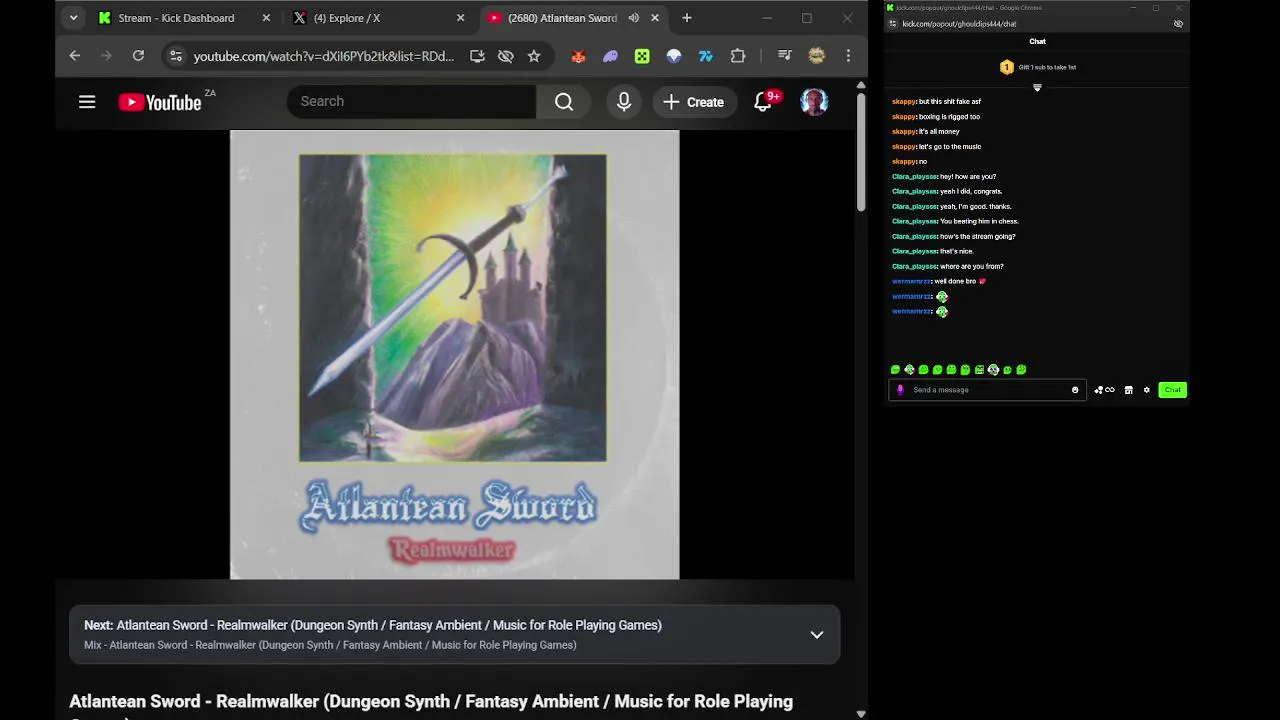Click the crossed-out eye icon in Kick popout address bar
The image size is (1280, 720).
[x=1178, y=24]
